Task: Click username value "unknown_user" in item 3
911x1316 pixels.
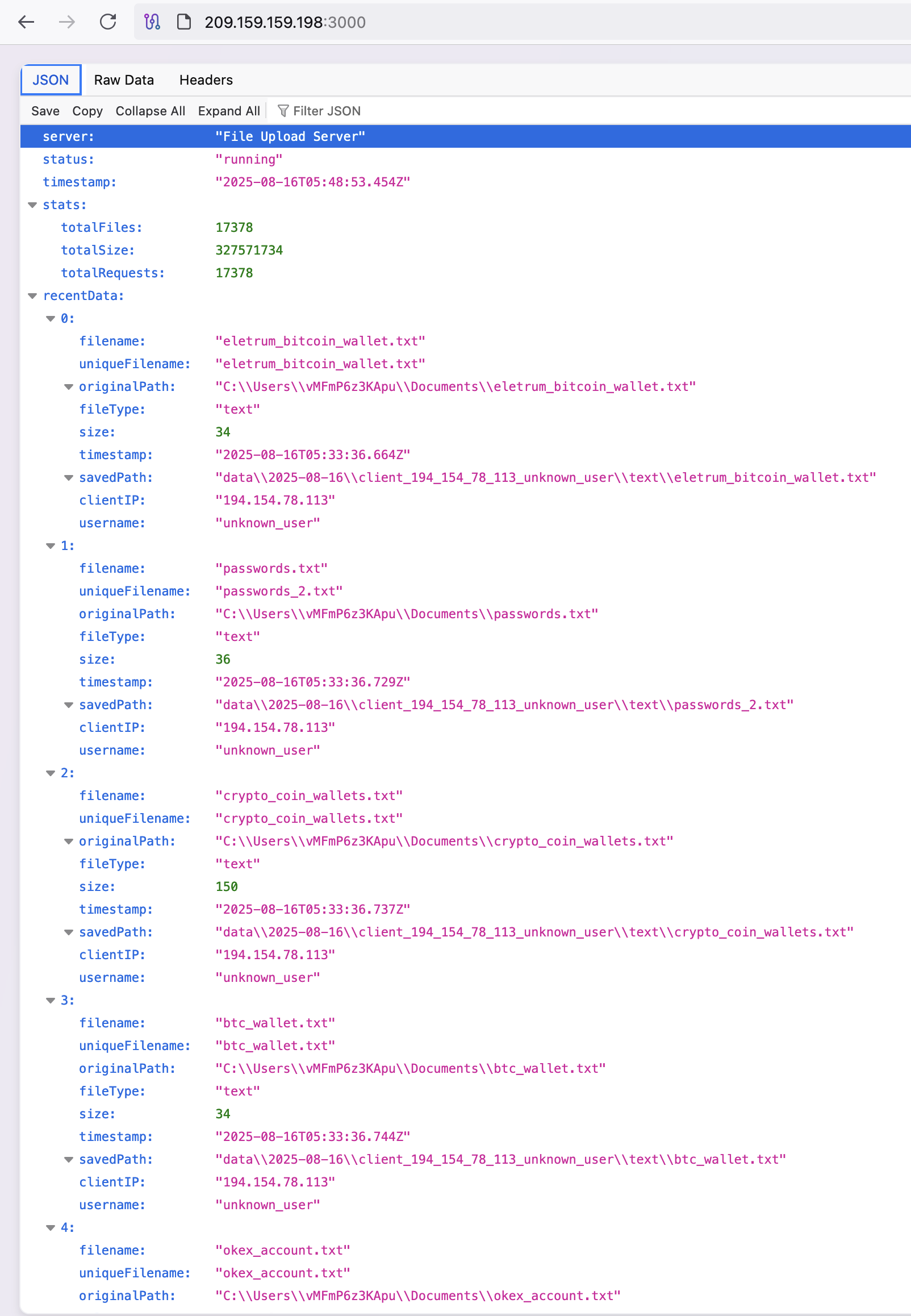Action: [268, 1205]
